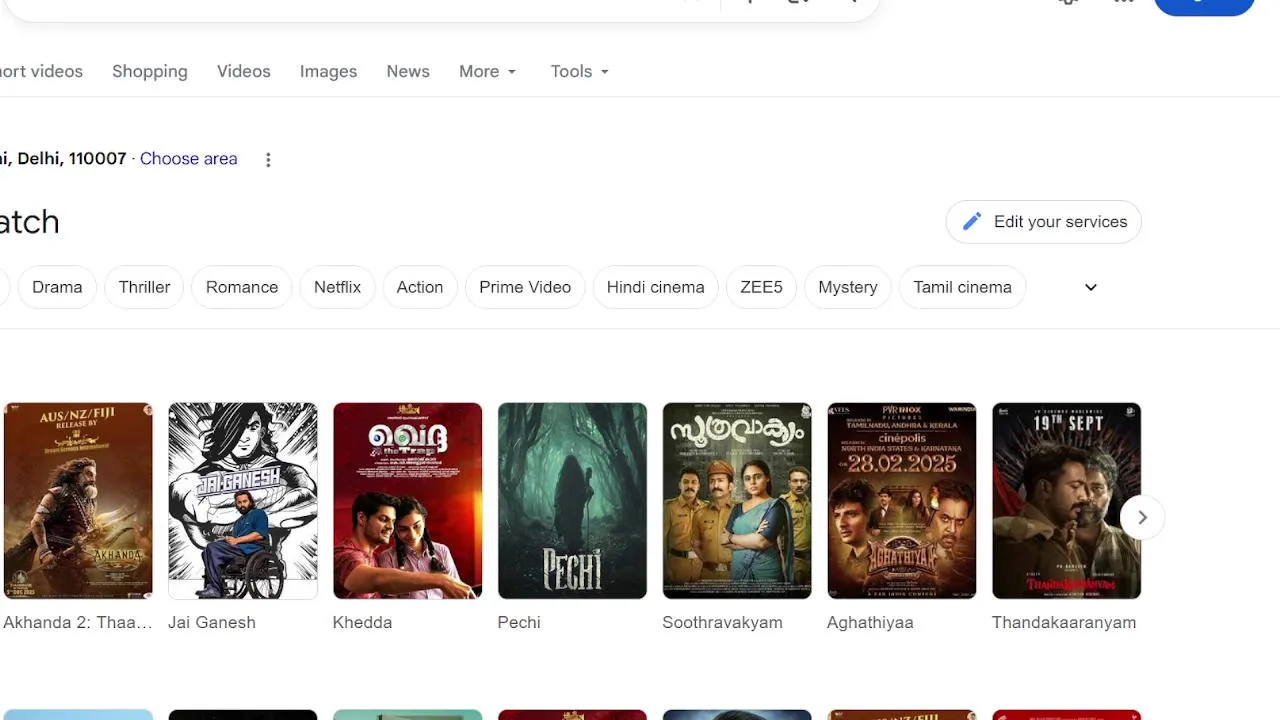
Task: Open the Jai Ganesh movie poster
Action: [243, 501]
